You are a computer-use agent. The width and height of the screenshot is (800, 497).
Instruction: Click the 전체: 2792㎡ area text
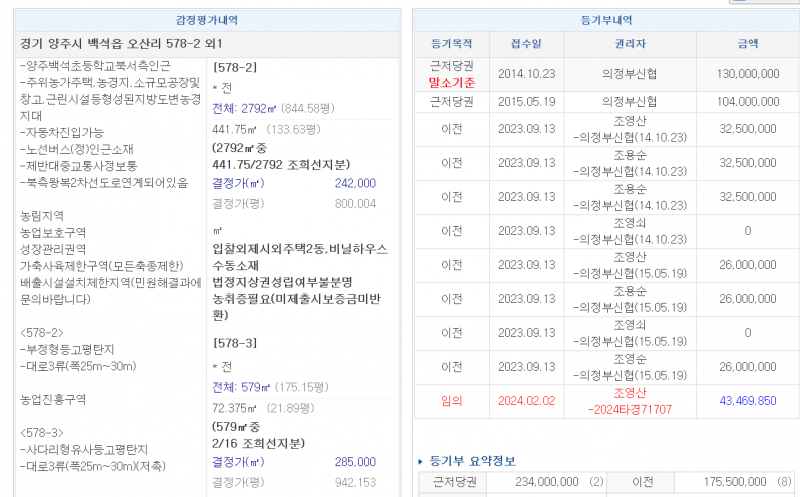point(250,109)
